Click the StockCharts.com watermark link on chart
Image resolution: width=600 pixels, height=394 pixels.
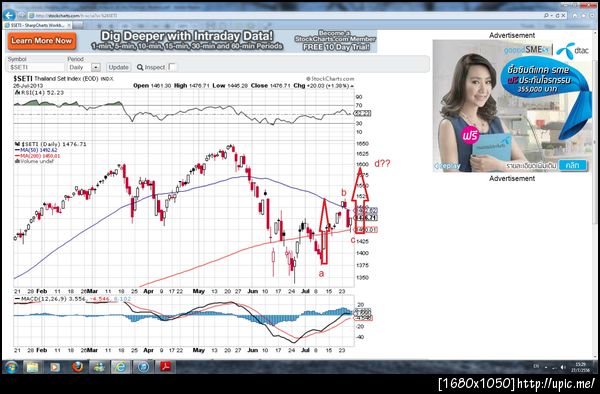330,79
